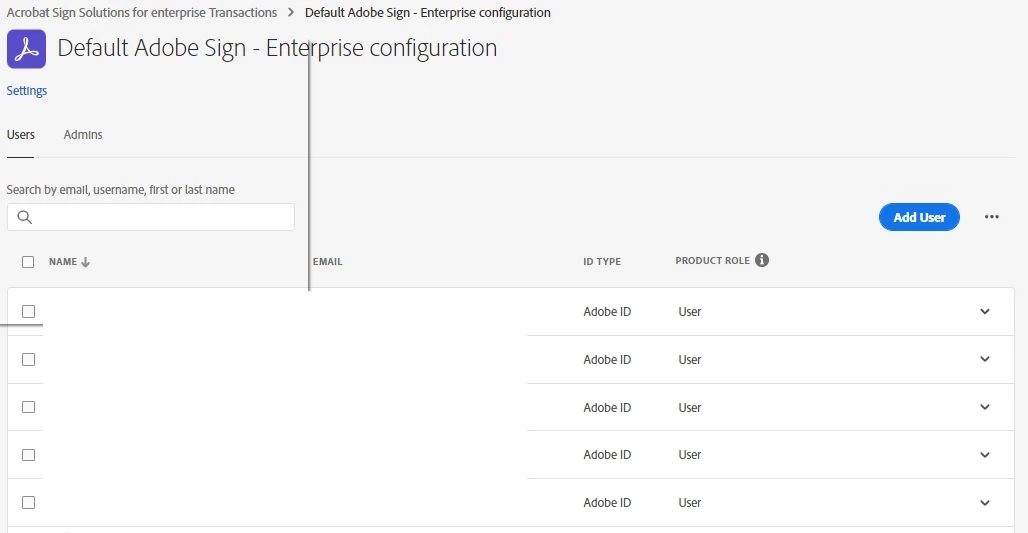The width and height of the screenshot is (1028, 533).
Task: Select the fifth user row checkbox
Action: tap(28, 502)
